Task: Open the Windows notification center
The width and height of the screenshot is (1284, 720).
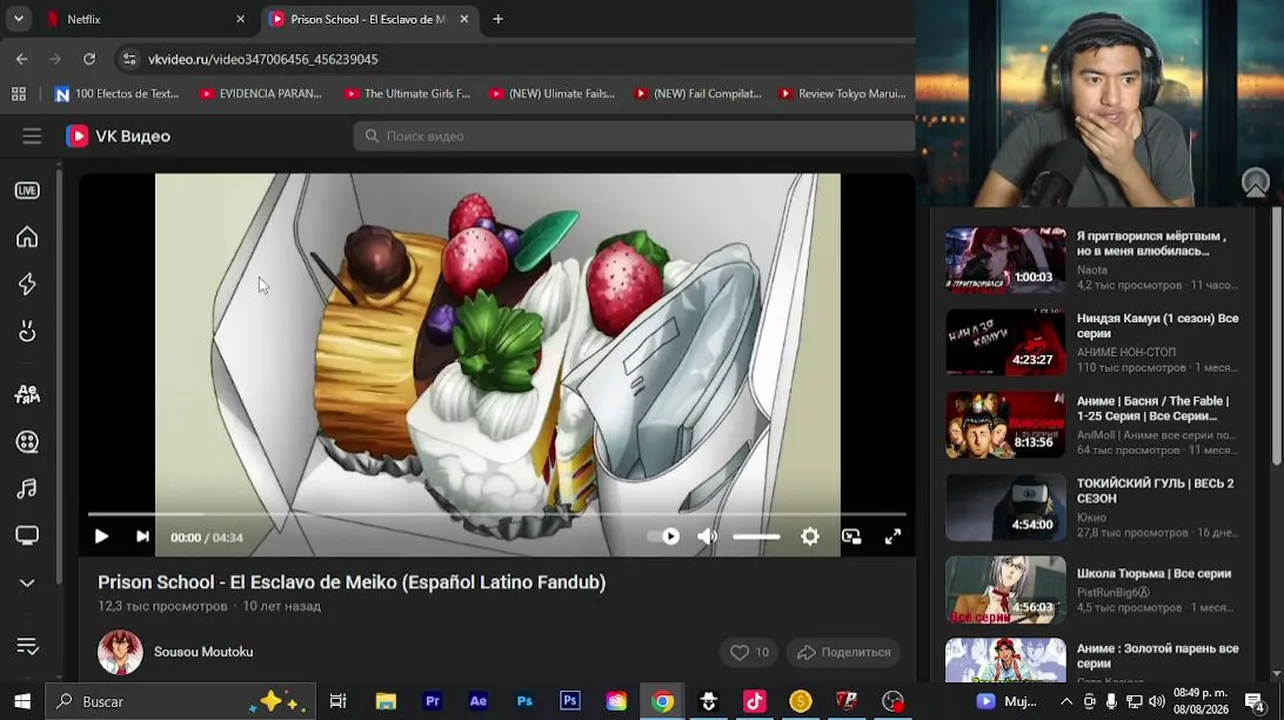Action: point(1254,701)
